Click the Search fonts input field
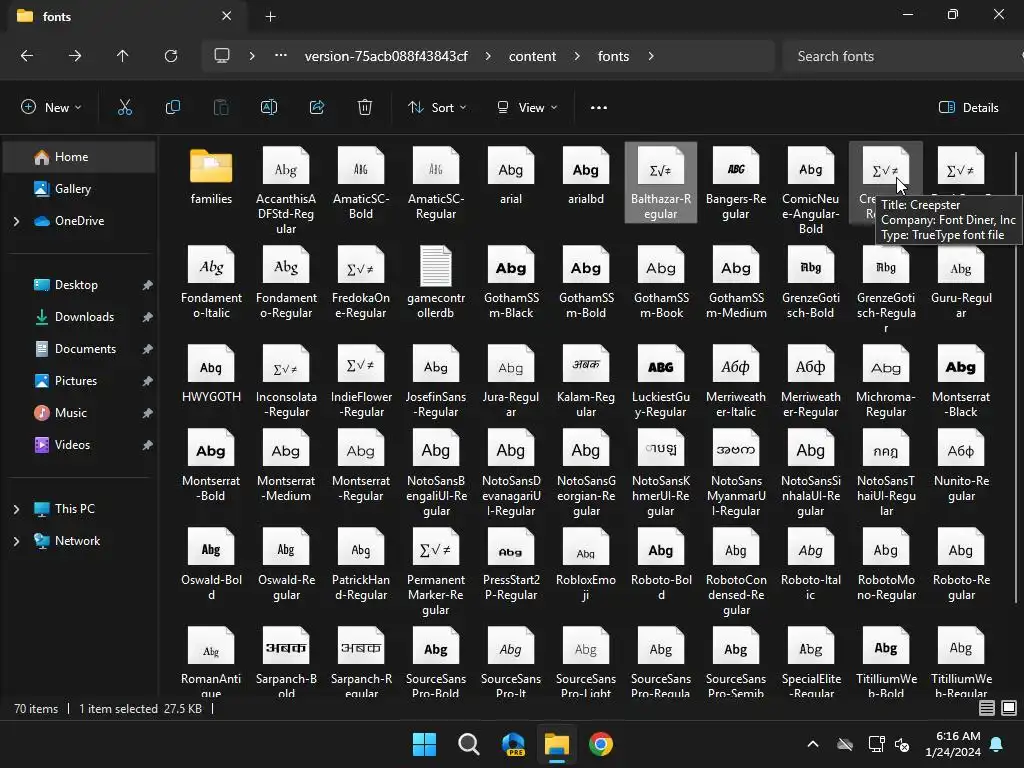This screenshot has width=1024, height=768. pos(904,56)
